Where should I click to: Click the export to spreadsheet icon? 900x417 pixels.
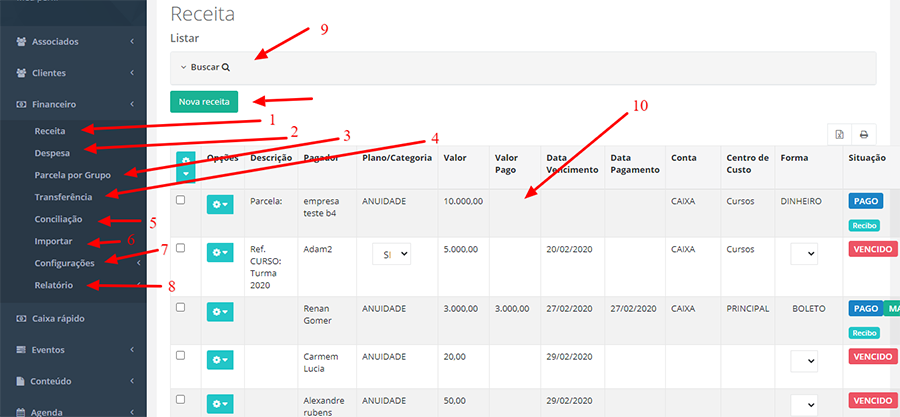pyautogui.click(x=840, y=134)
